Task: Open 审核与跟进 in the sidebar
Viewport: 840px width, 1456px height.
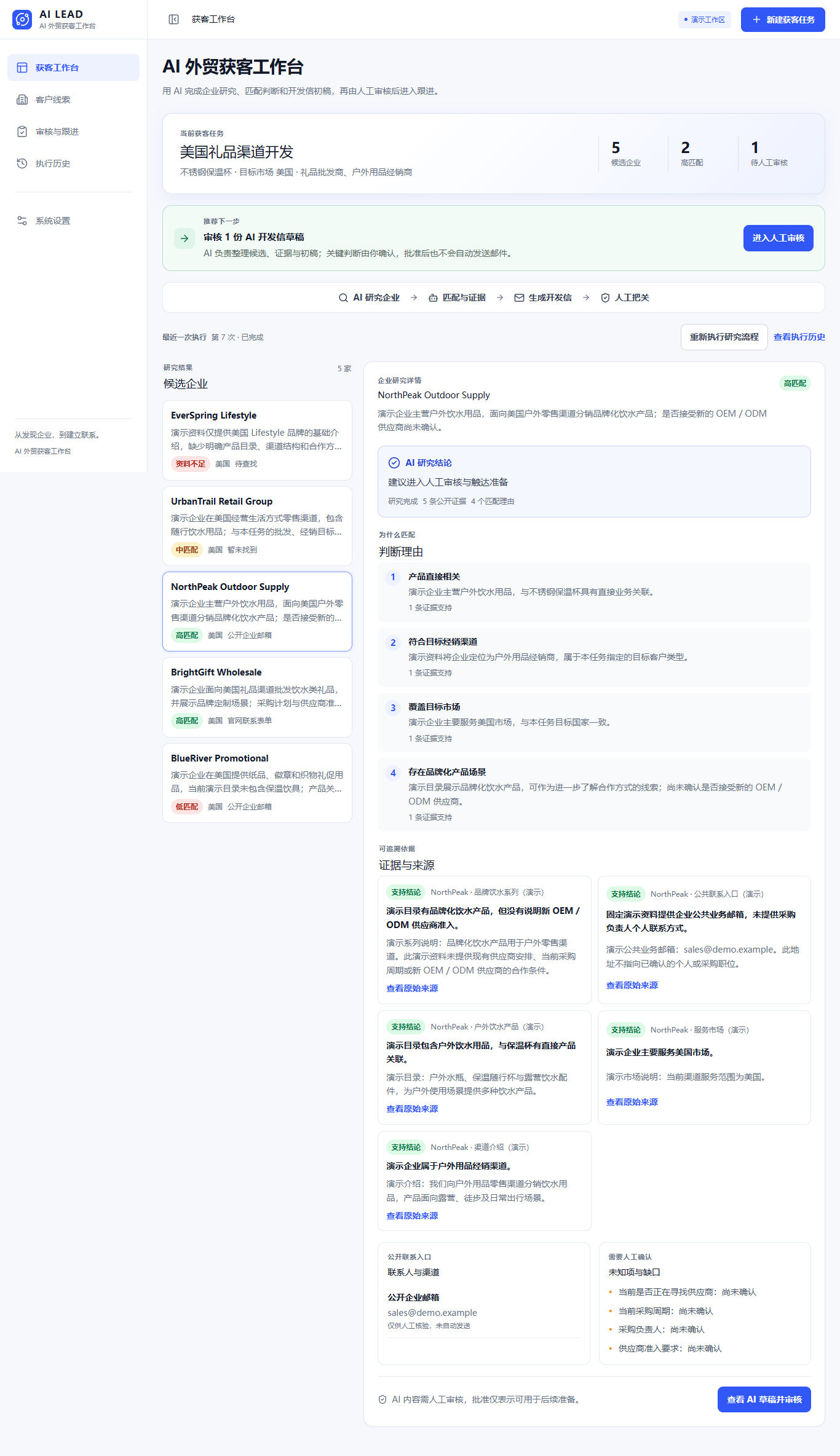Action: (73, 132)
